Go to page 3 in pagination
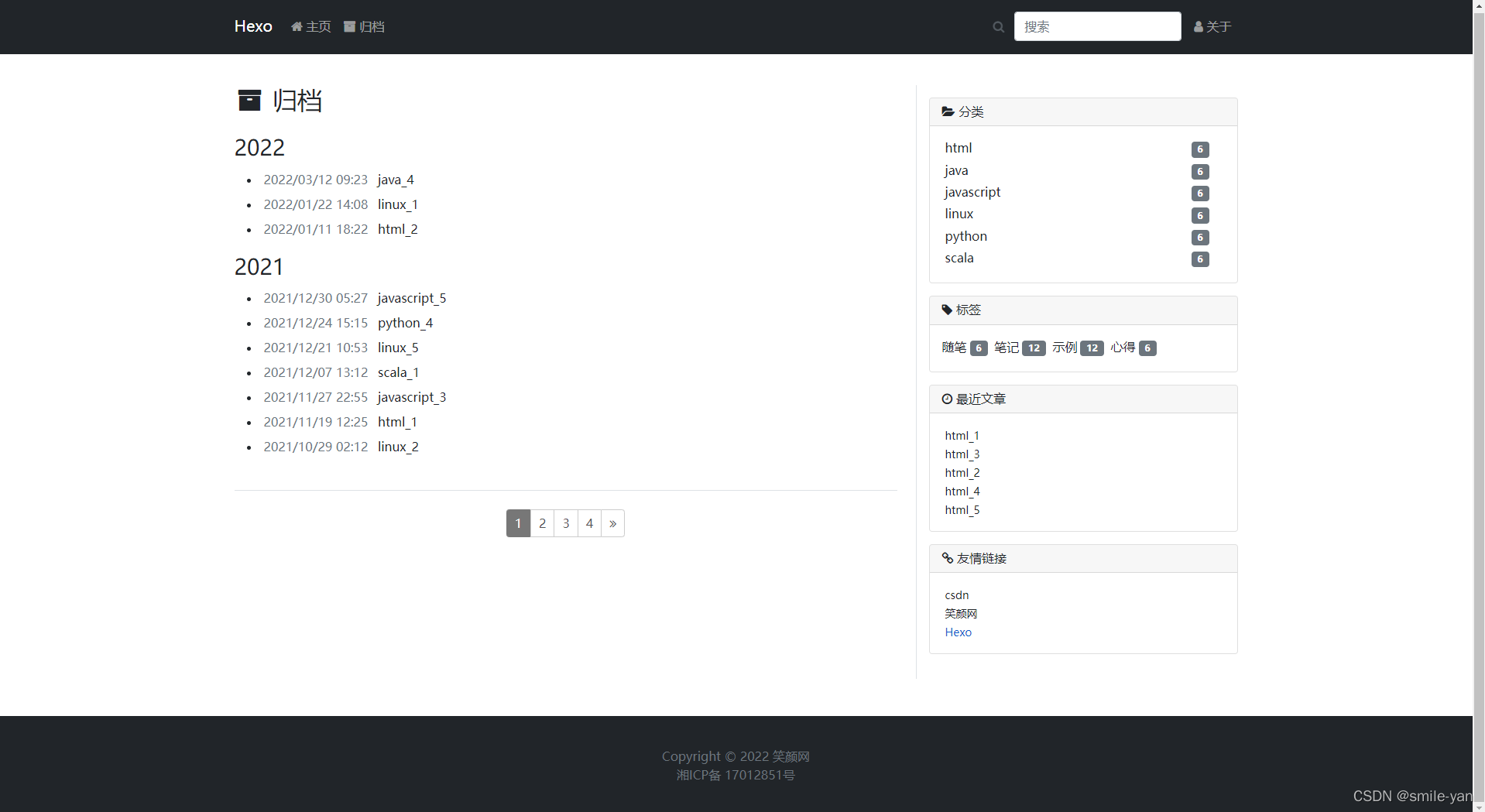 (x=566, y=523)
